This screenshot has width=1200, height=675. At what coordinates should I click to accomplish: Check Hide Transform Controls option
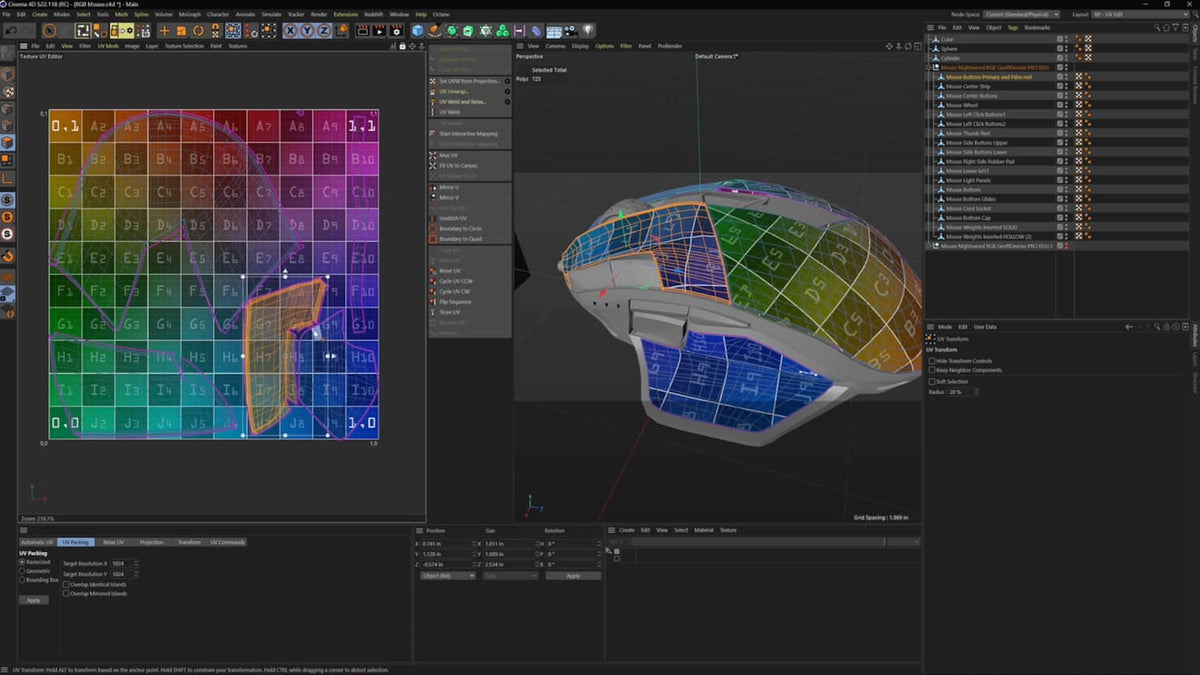933,361
